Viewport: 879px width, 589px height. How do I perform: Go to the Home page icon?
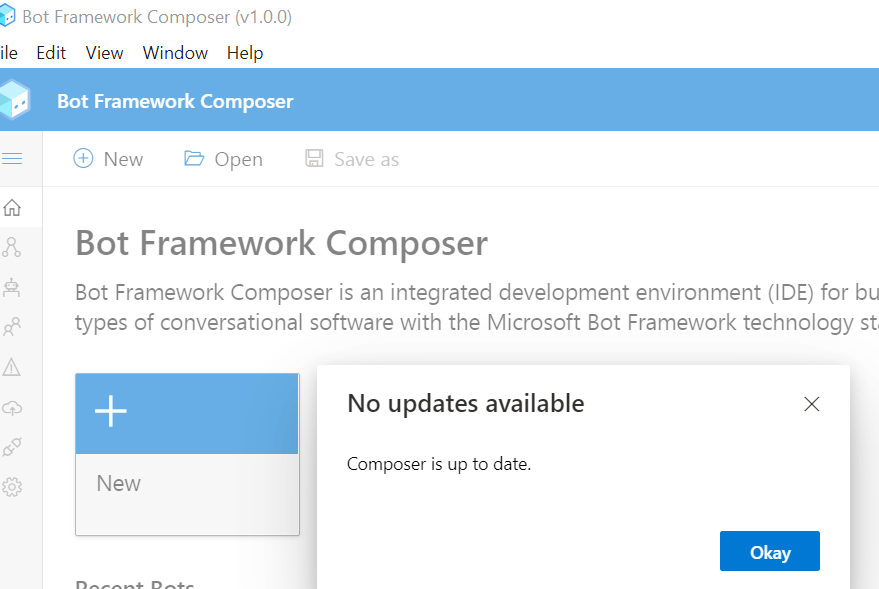12,208
